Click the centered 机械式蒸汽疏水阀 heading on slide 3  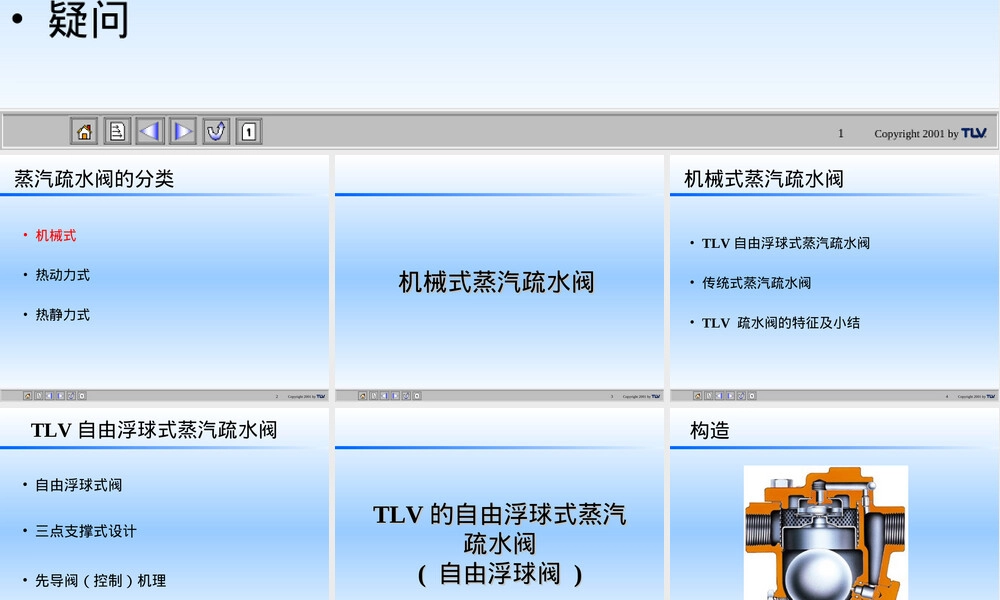click(x=496, y=282)
